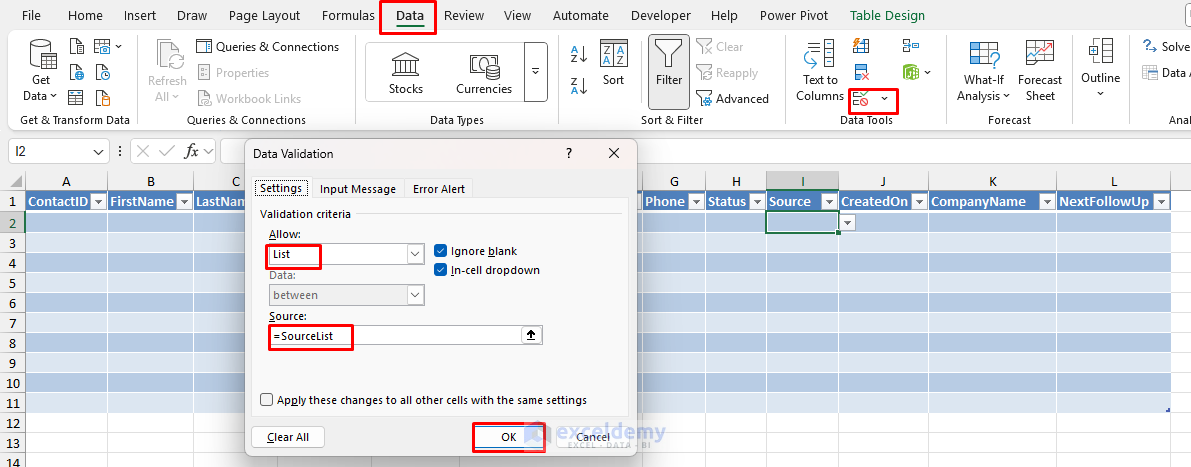Click the From Web icon
Image resolution: width=1191 pixels, height=467 pixels.
[77, 73]
